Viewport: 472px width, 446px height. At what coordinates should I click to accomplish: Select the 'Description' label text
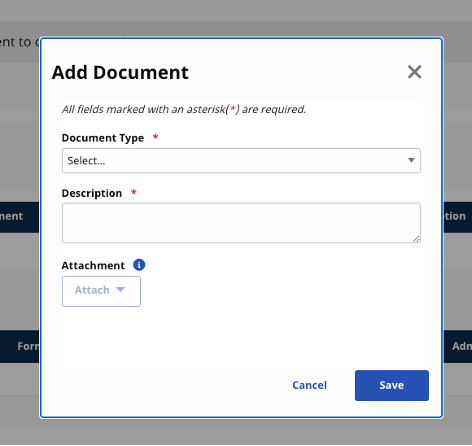(x=92, y=193)
